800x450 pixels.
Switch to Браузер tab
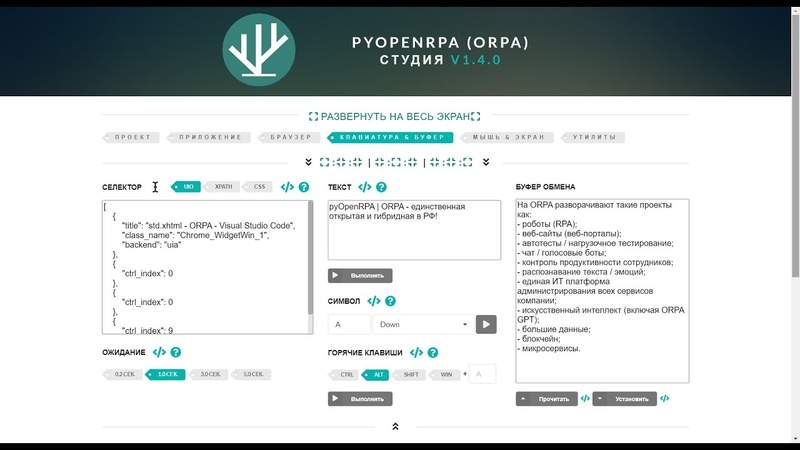pos(289,137)
